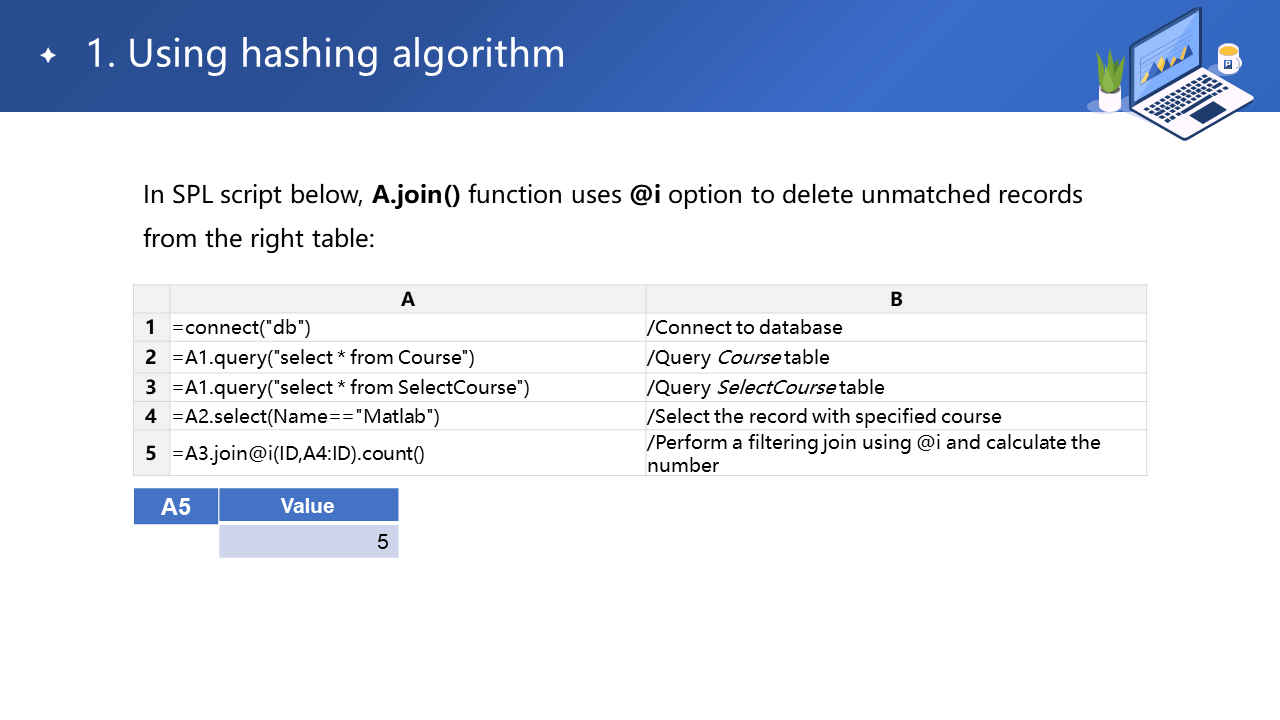Click column header A in the script table
Image resolution: width=1280 pixels, height=720 pixels.
(x=407, y=299)
